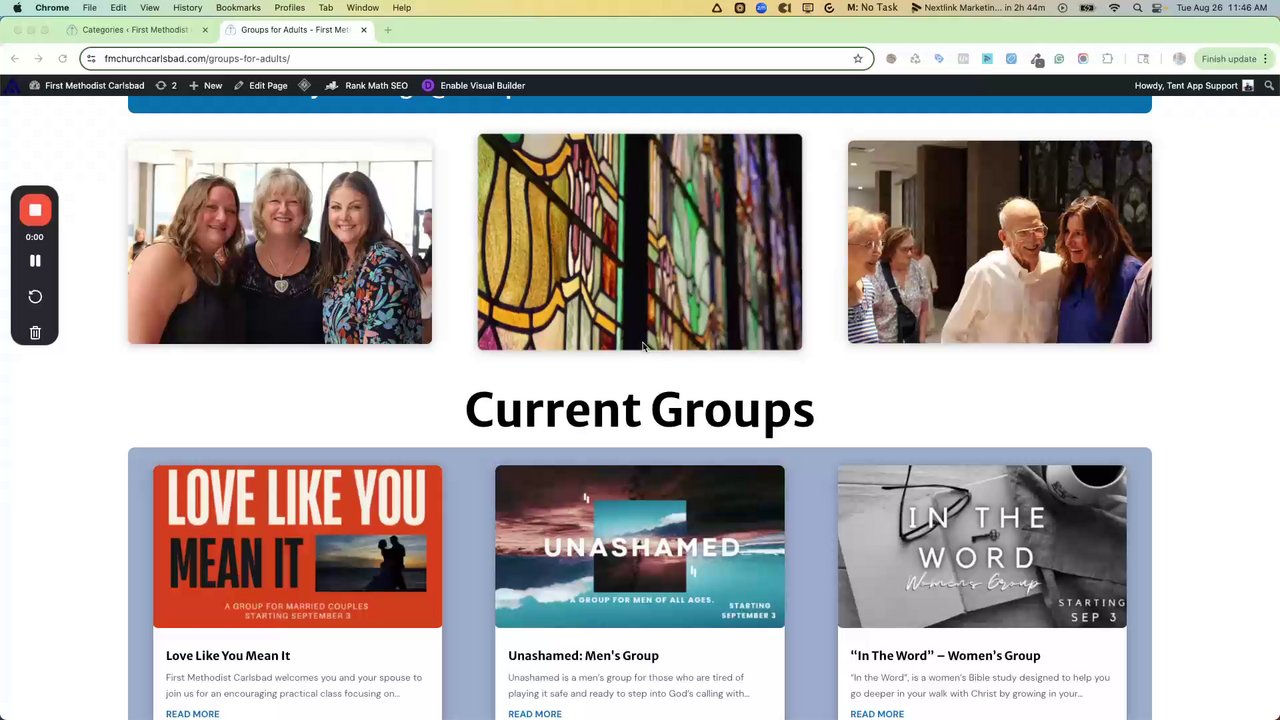Screen dimensions: 1280x720
Task: Open Zoom menu bar icon
Action: (x=762, y=8)
